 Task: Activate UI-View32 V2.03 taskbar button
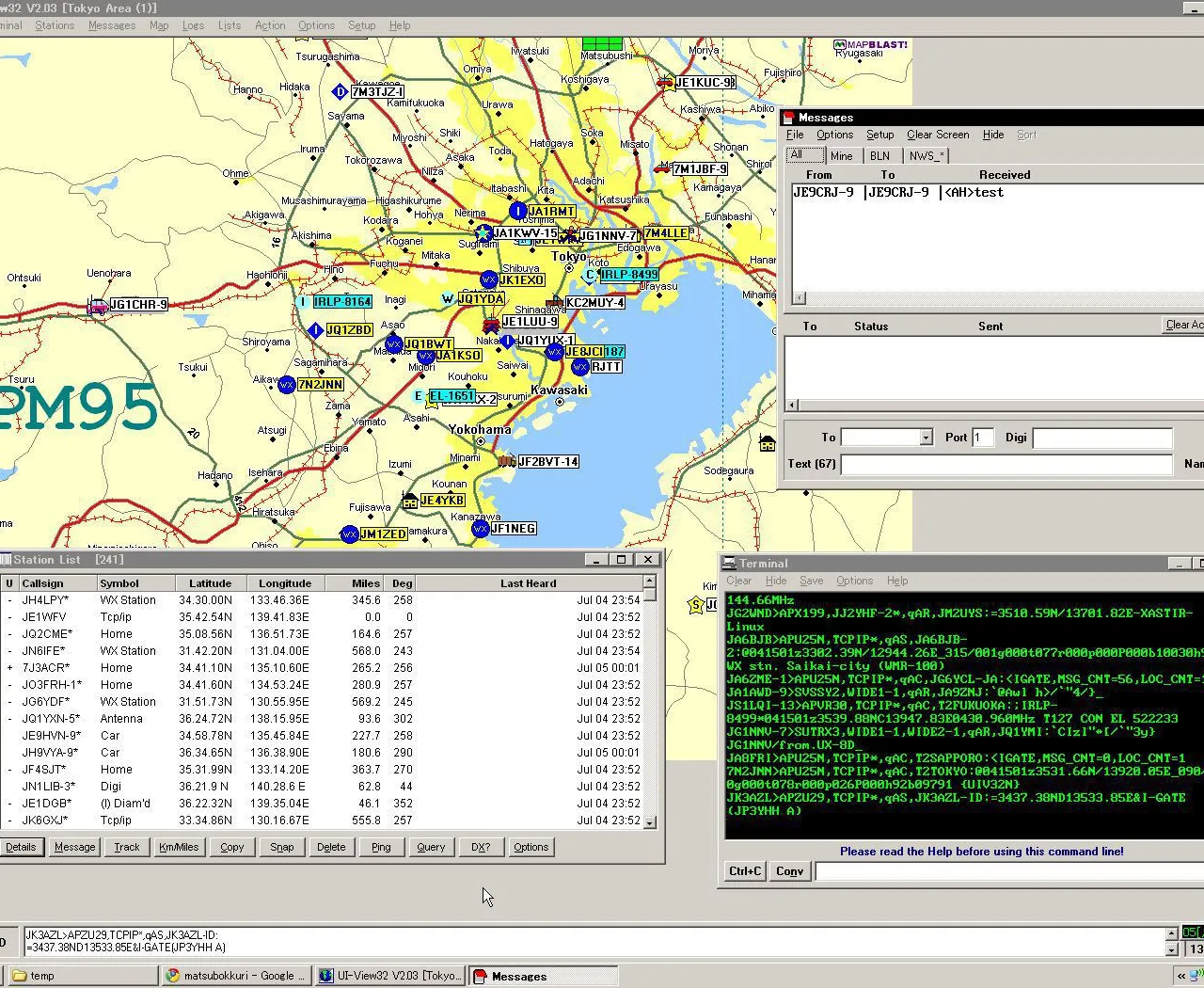coord(390,976)
